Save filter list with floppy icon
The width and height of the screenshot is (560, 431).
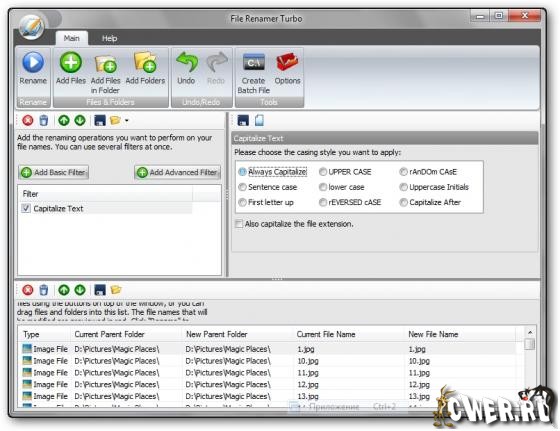(100, 120)
